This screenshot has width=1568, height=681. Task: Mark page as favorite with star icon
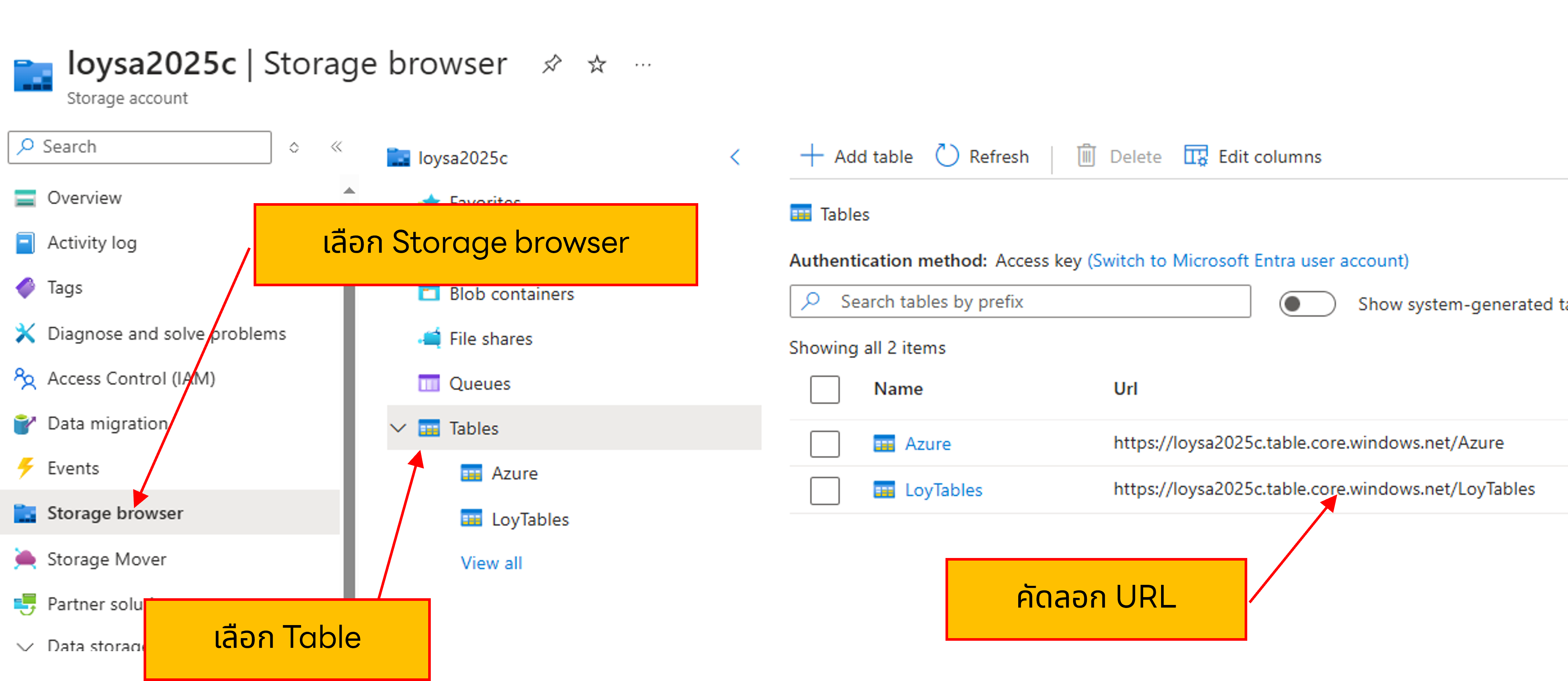tap(596, 64)
